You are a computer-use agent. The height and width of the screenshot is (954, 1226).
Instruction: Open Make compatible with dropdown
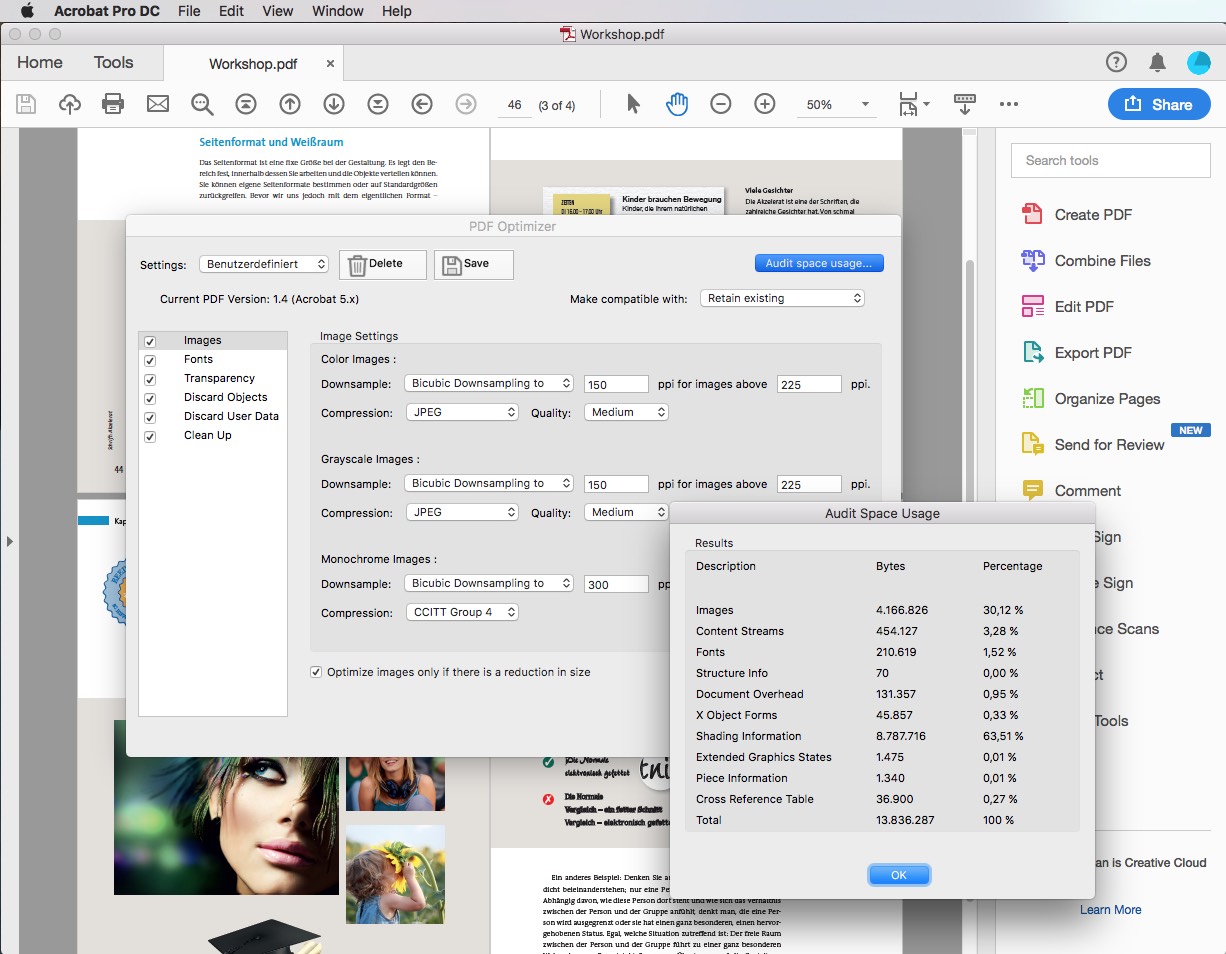coord(782,298)
